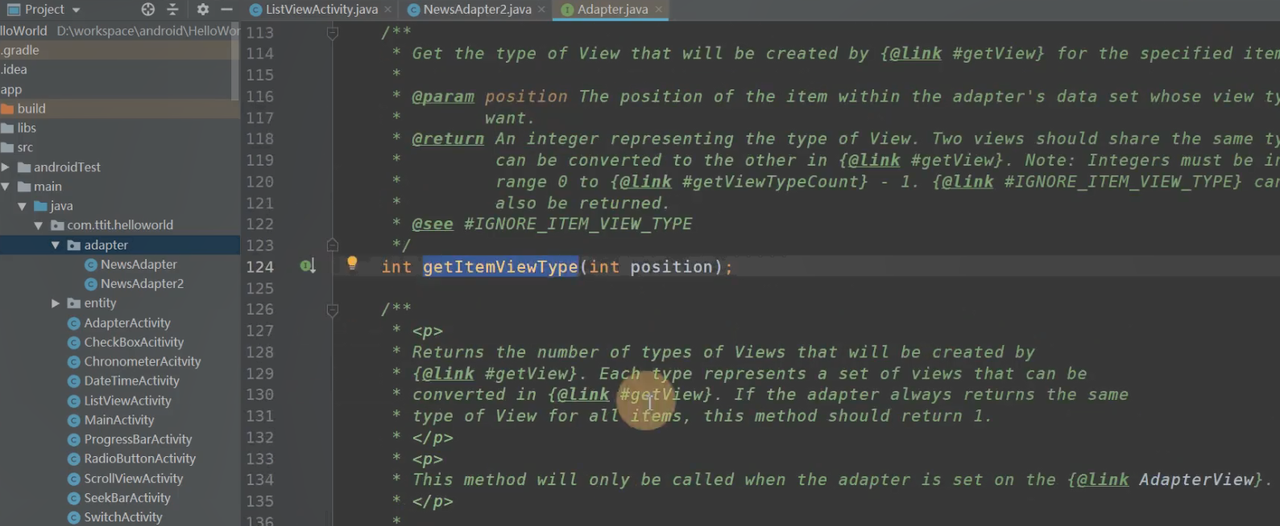Click the fold marker at line 113
Screen dimensions: 1280x526
click(x=332, y=33)
